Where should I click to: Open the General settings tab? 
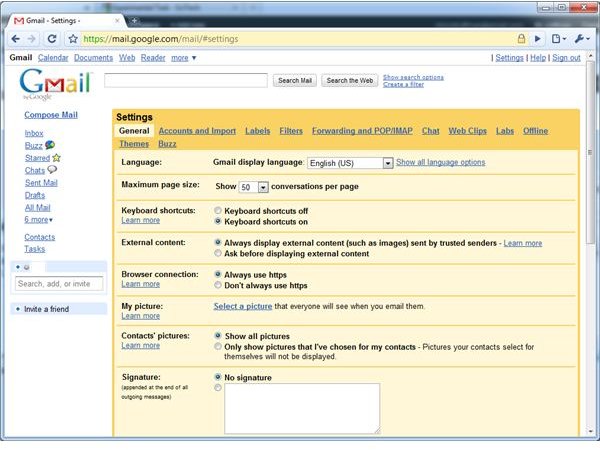click(134, 131)
